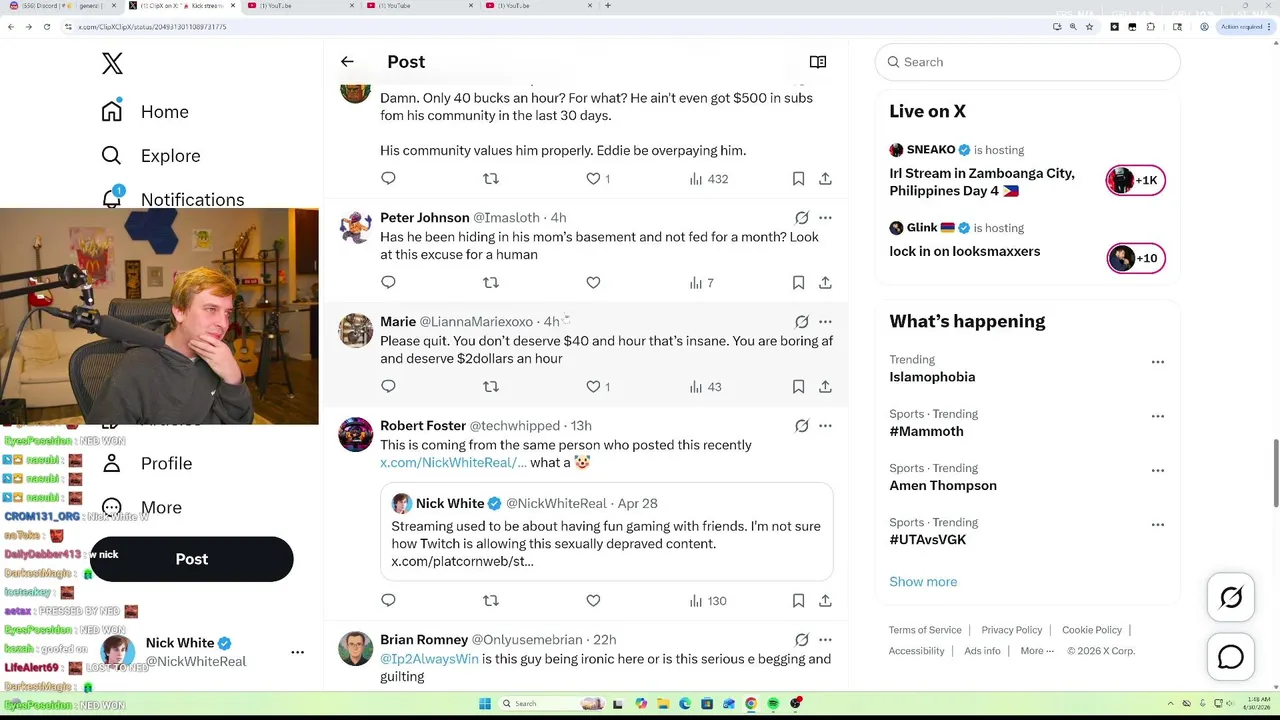Open the Spotify icon in the taskbar
This screenshot has height=720, width=1280.
pyautogui.click(x=773, y=704)
